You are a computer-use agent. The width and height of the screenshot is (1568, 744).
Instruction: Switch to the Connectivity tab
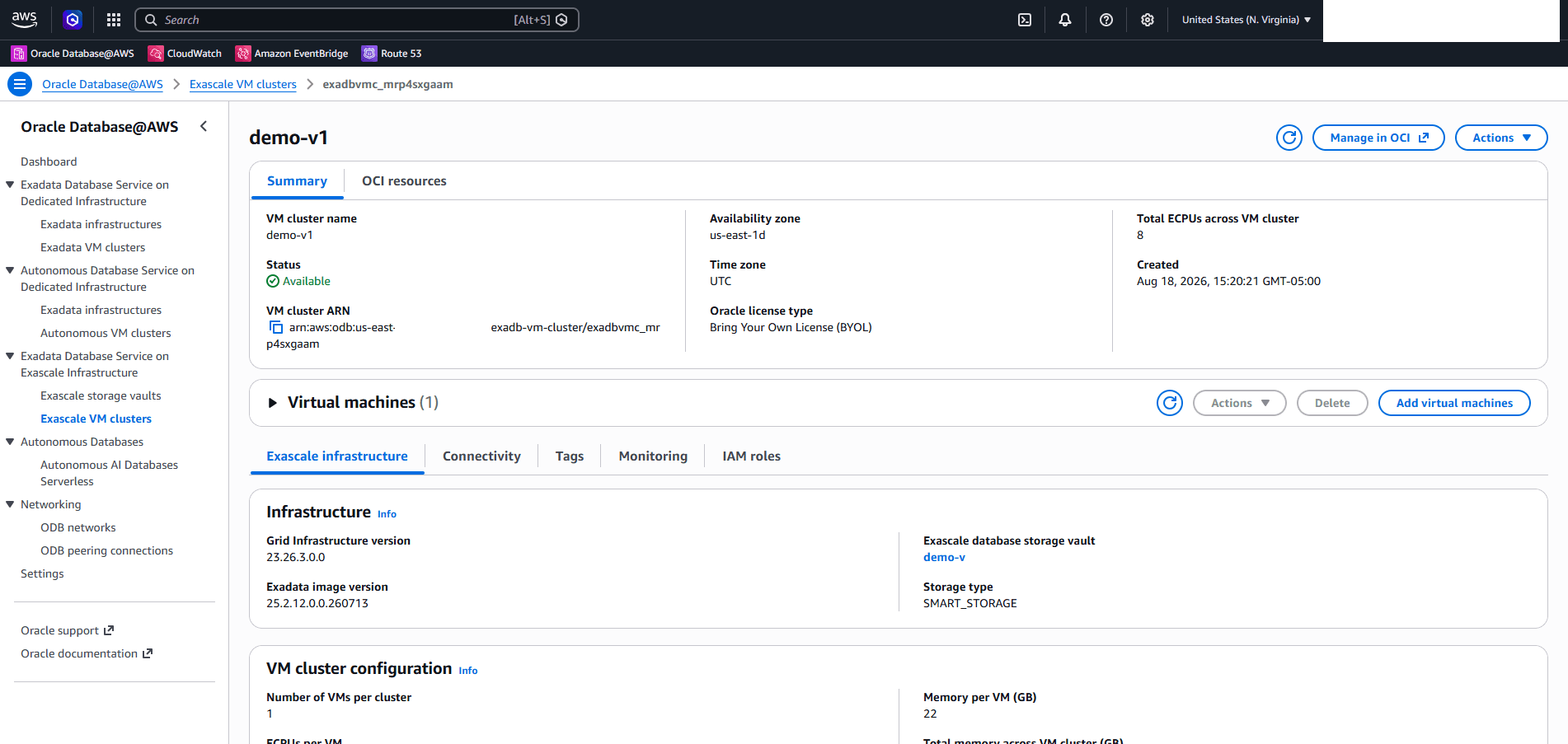(481, 456)
